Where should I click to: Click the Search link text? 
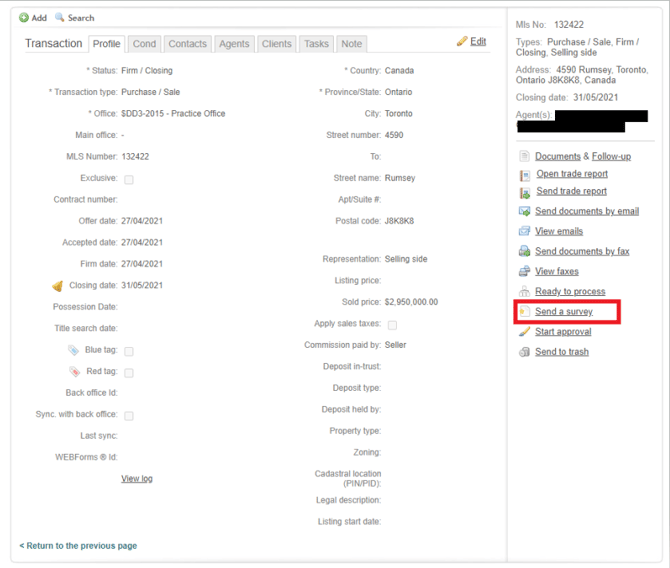(81, 18)
